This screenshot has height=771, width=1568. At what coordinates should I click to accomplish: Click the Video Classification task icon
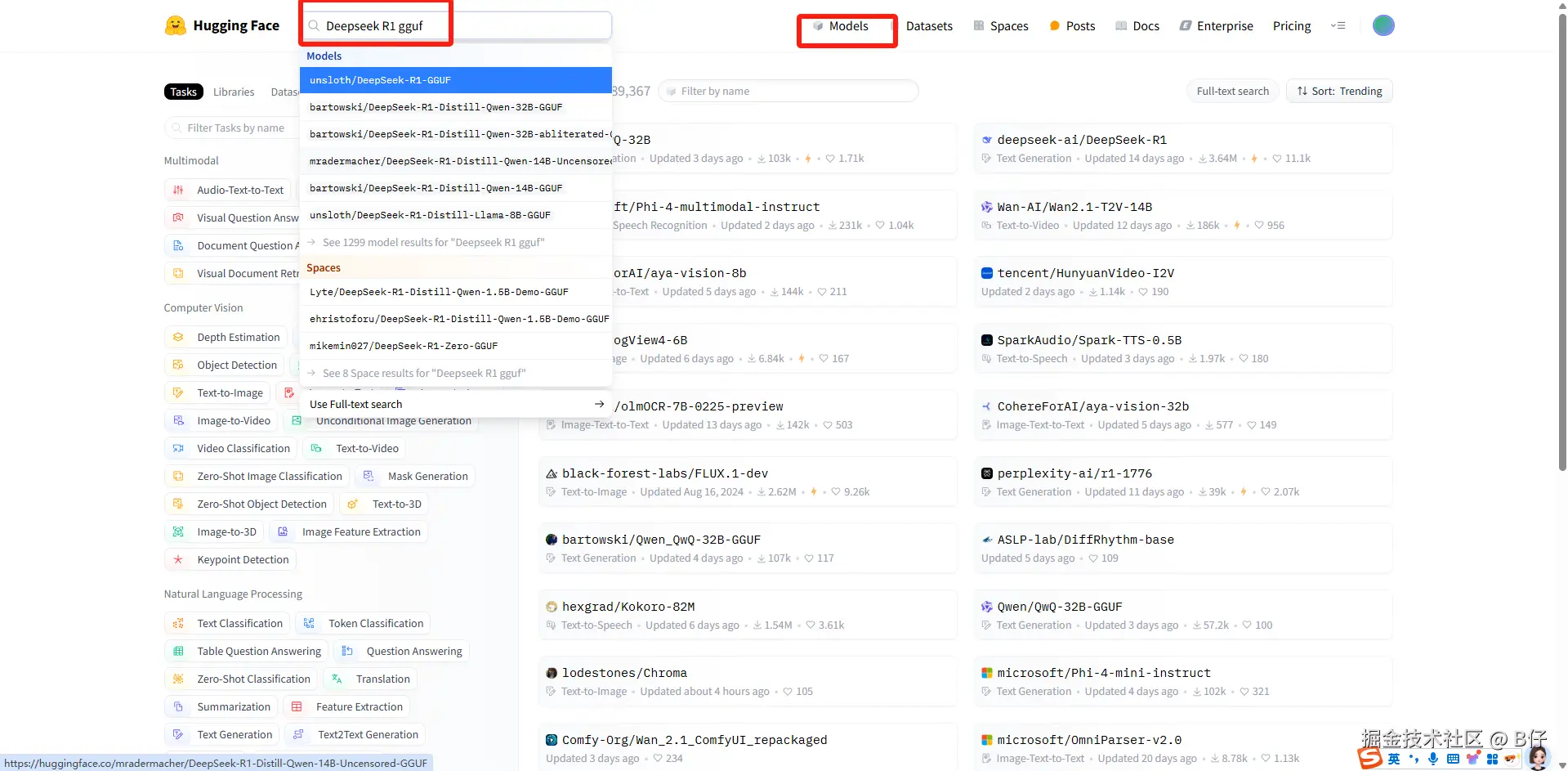(178, 448)
